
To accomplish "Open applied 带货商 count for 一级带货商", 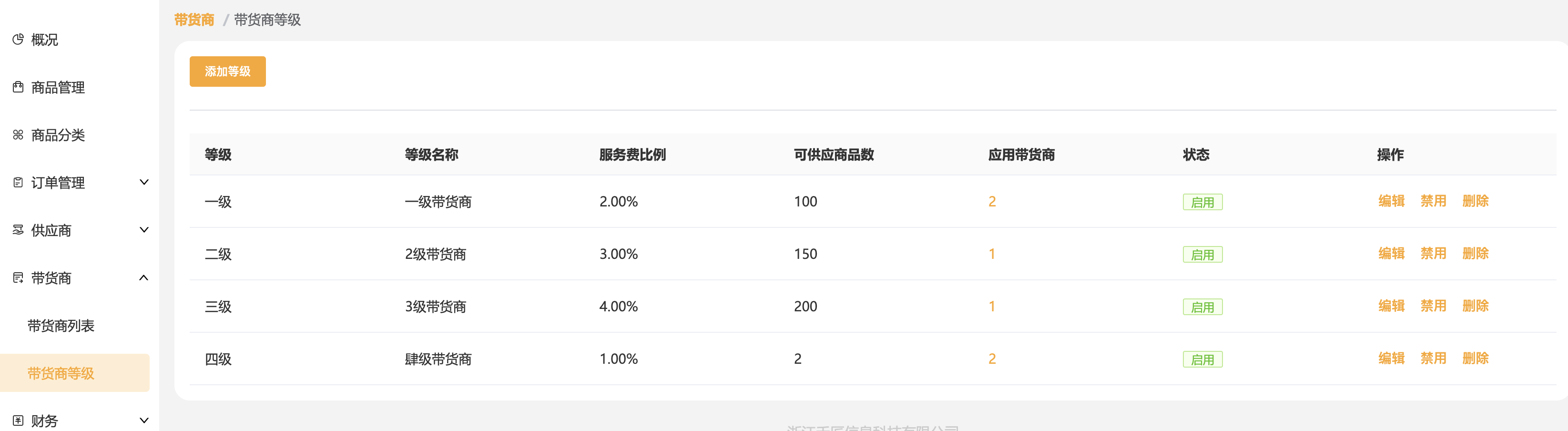I will click(x=992, y=202).
